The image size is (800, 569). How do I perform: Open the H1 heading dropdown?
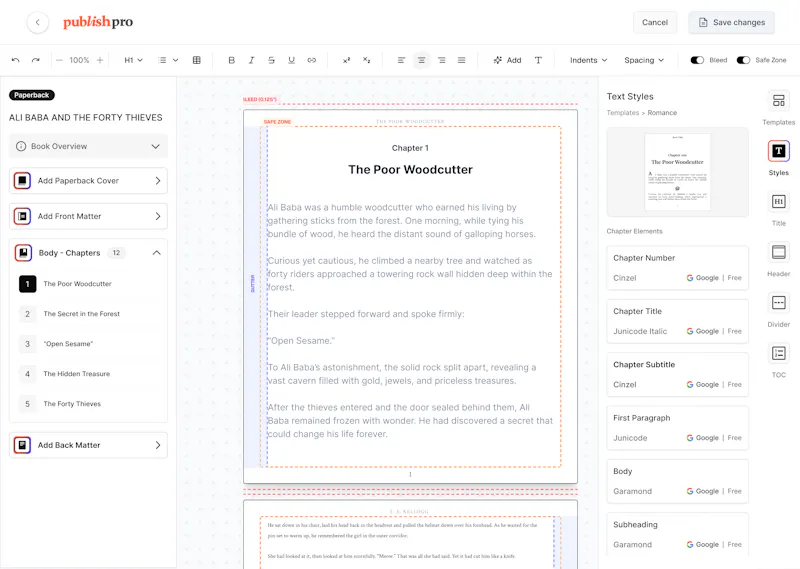[133, 60]
